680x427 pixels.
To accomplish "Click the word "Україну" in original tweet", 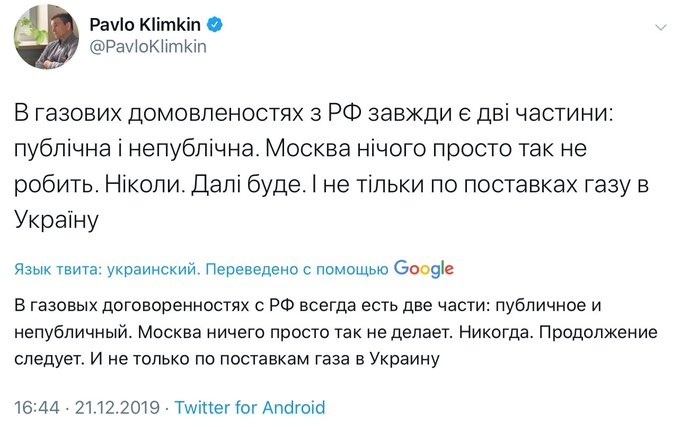I will 56,218.
